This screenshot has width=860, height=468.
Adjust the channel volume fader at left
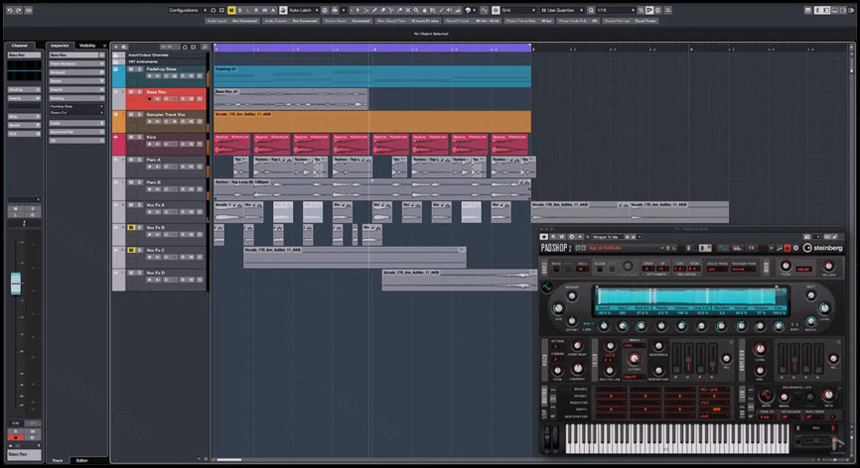16,283
